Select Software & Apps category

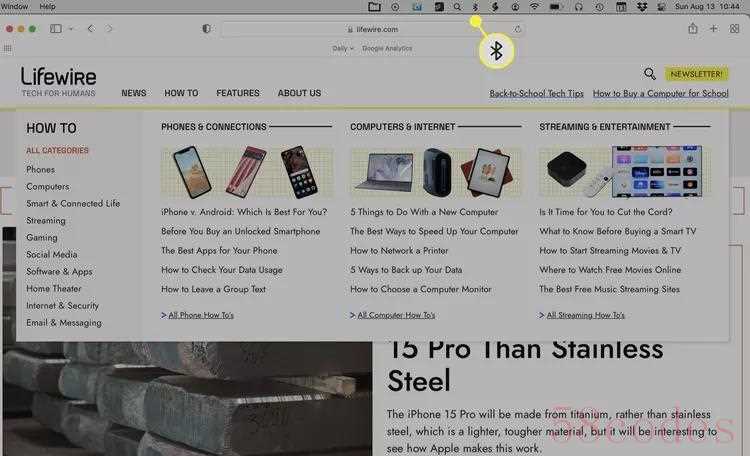[59, 271]
